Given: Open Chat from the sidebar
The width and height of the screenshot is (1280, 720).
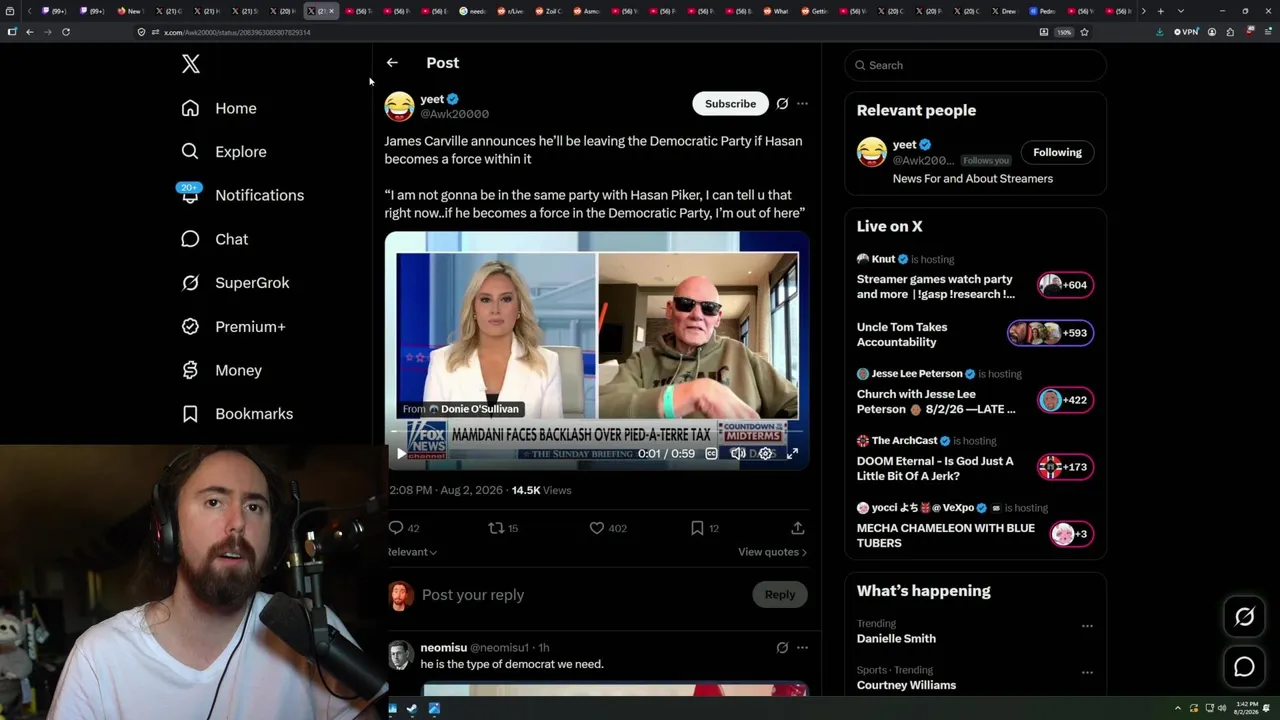Looking at the screenshot, I should click(214, 239).
